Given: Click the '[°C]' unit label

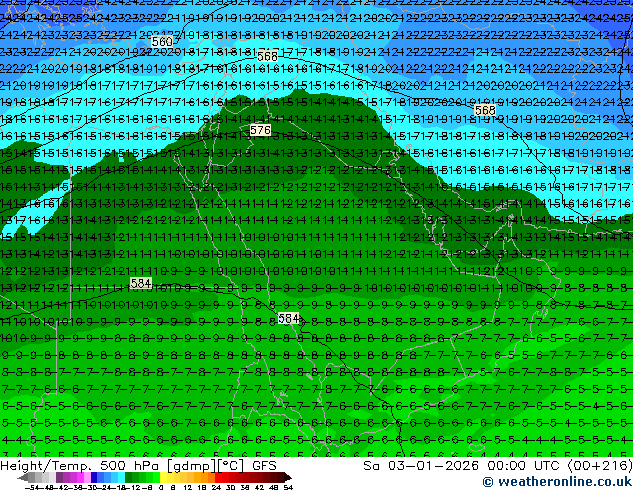Looking at the screenshot, I should tap(231, 466).
